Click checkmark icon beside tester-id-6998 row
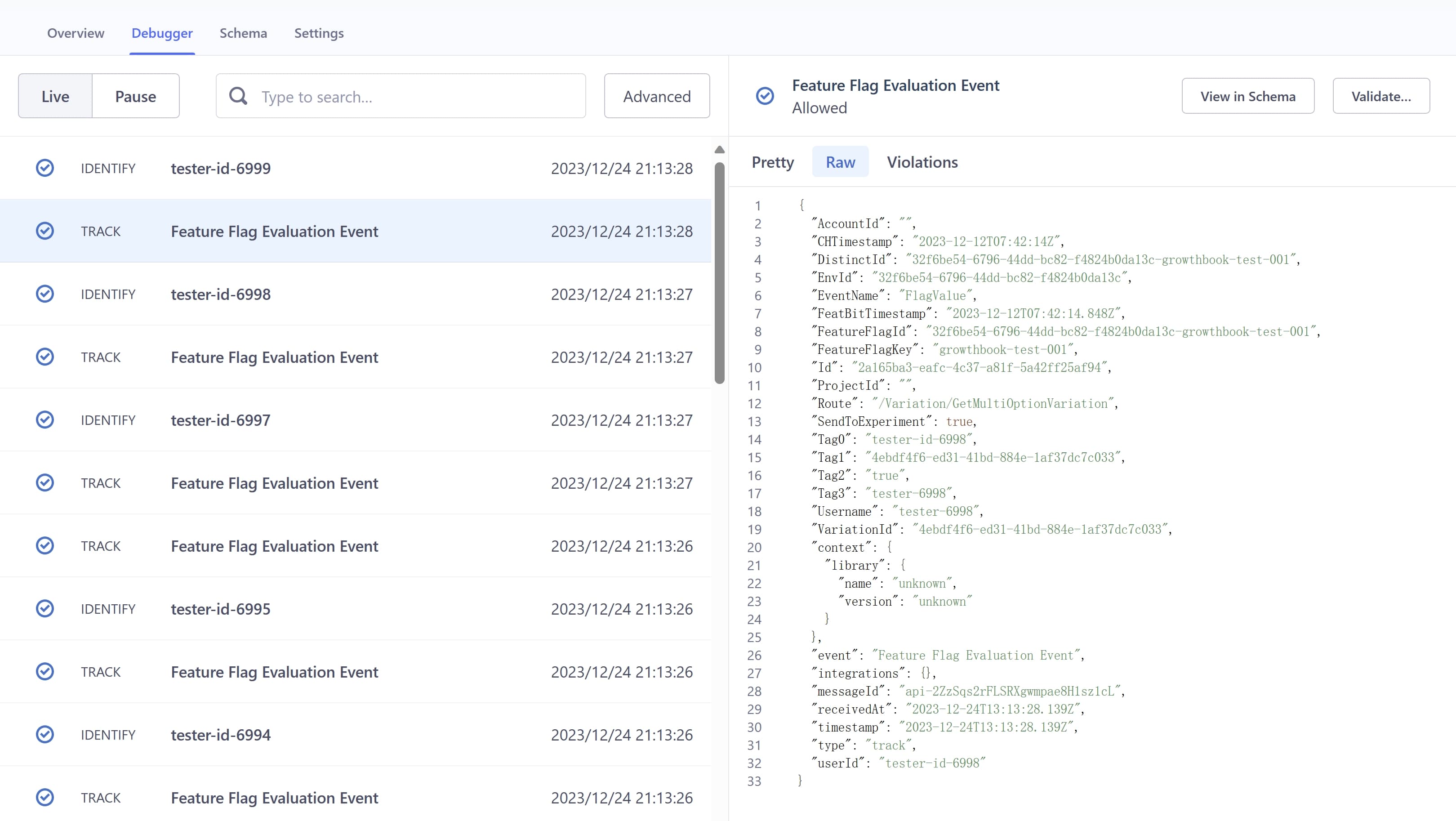This screenshot has width=1456, height=821. tap(45, 294)
